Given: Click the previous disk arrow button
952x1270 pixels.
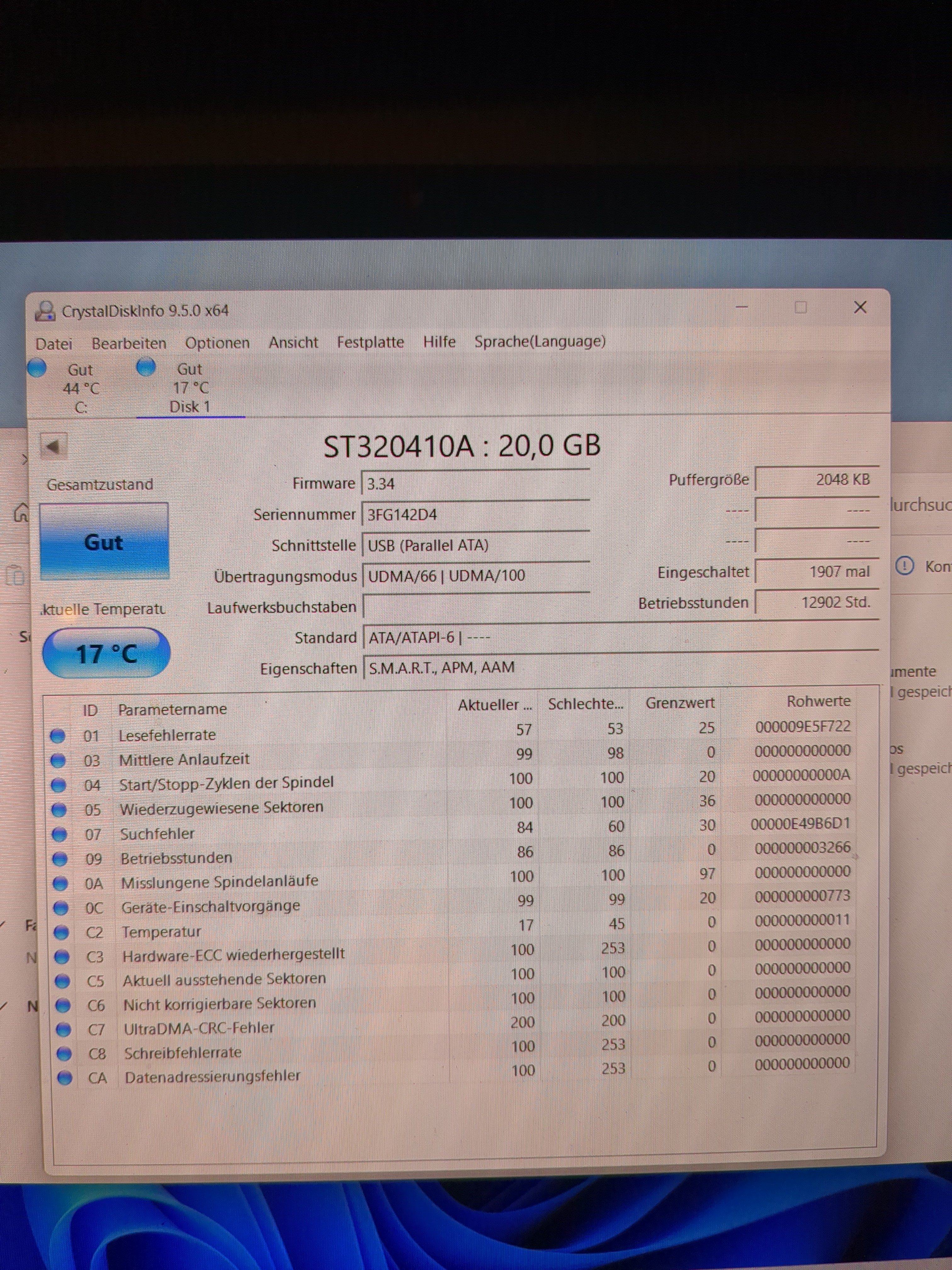Looking at the screenshot, I should tap(54, 445).
